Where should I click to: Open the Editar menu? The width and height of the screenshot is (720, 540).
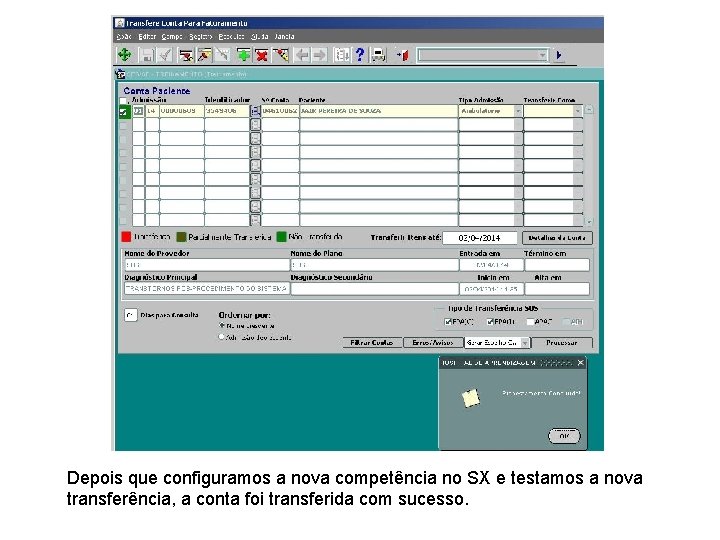pos(147,36)
